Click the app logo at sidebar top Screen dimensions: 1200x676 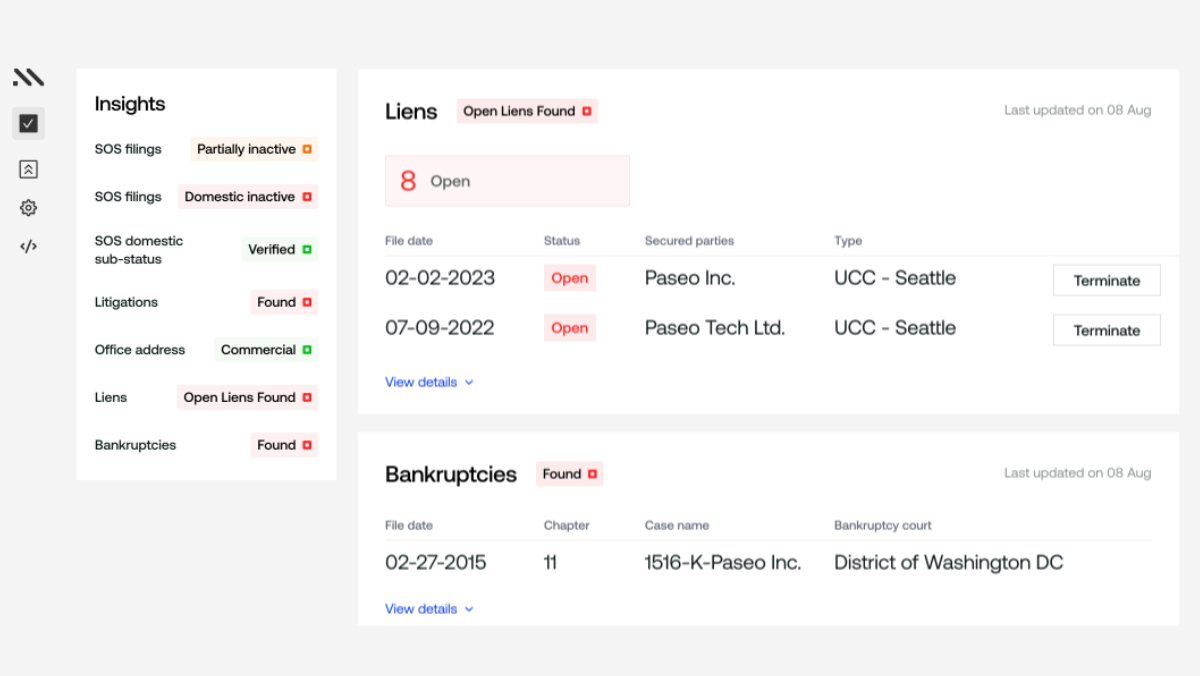pyautogui.click(x=28, y=76)
